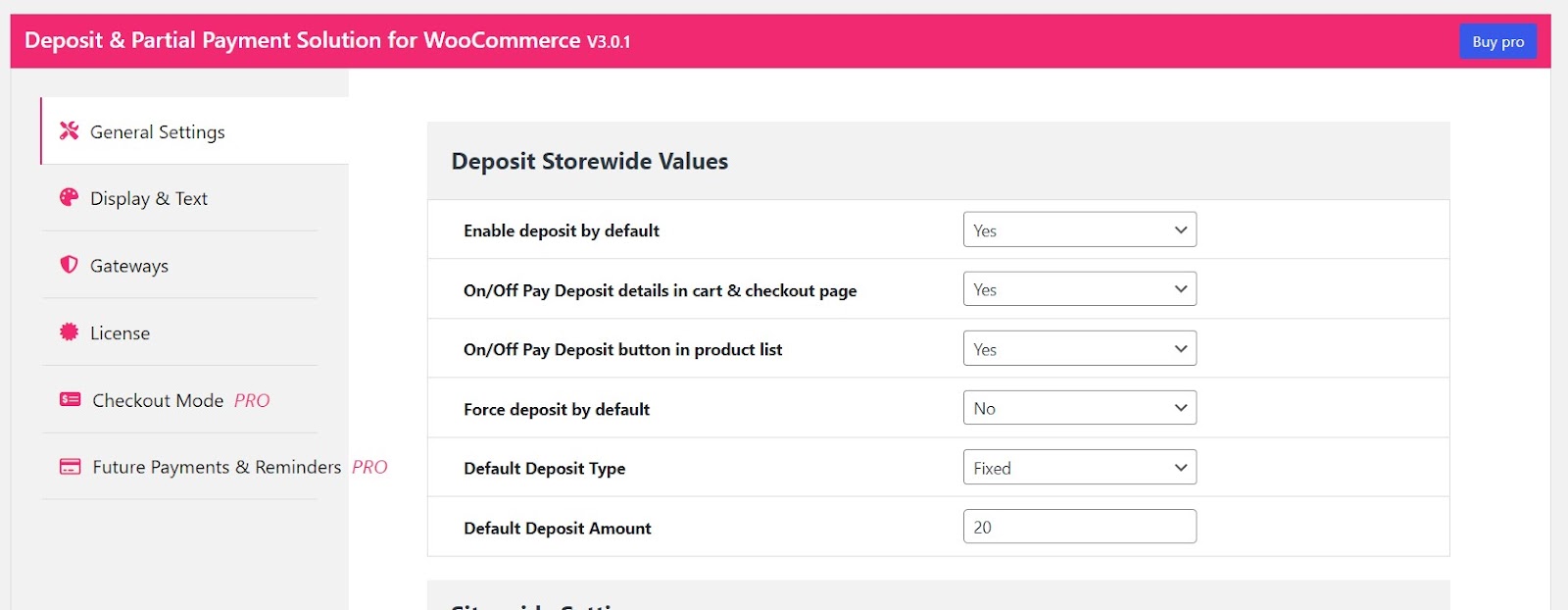This screenshot has height=610, width=1568.
Task: Click the Future Payments card icon
Action: click(70, 467)
